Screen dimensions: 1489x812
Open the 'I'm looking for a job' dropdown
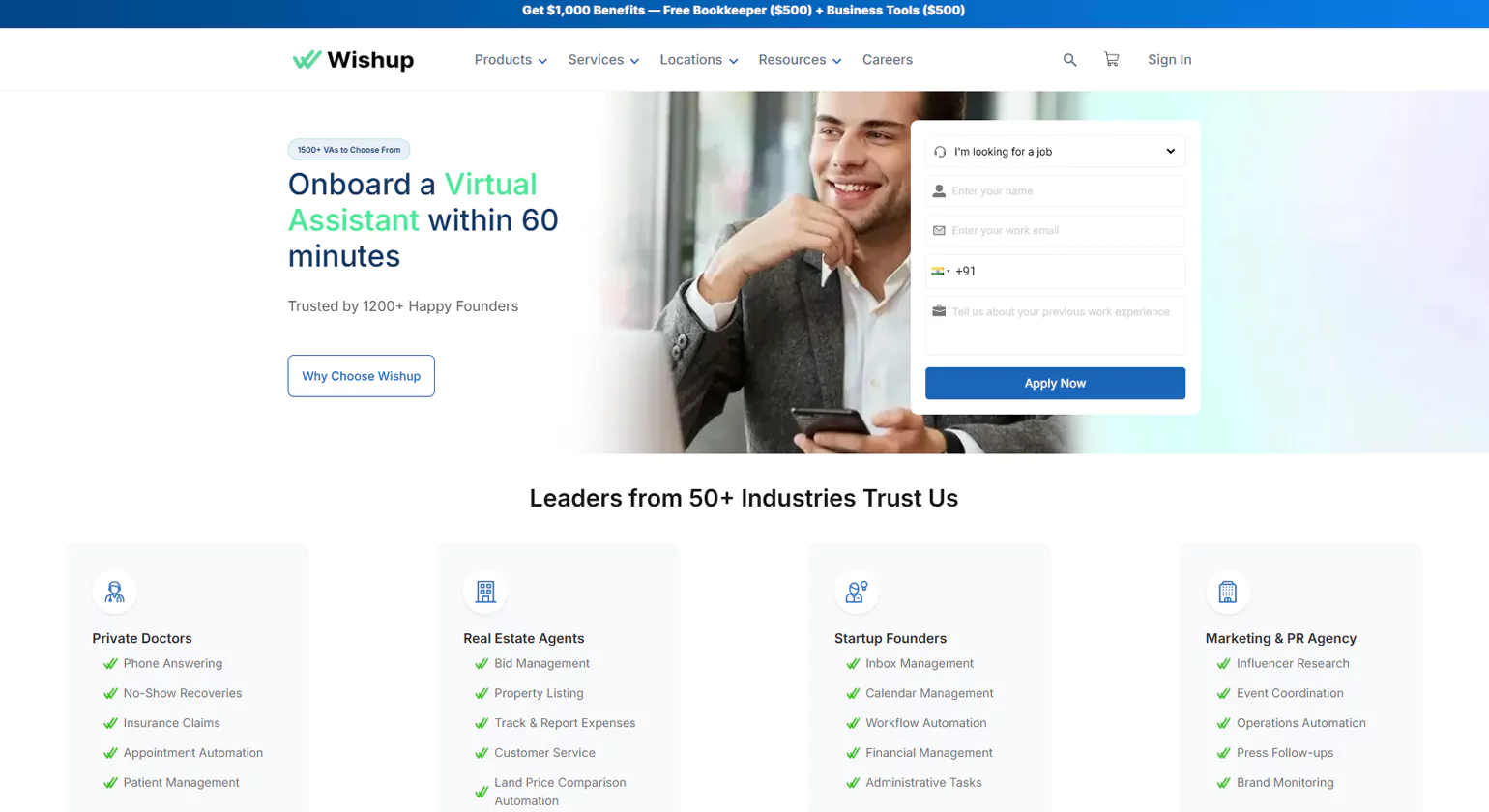point(1054,151)
